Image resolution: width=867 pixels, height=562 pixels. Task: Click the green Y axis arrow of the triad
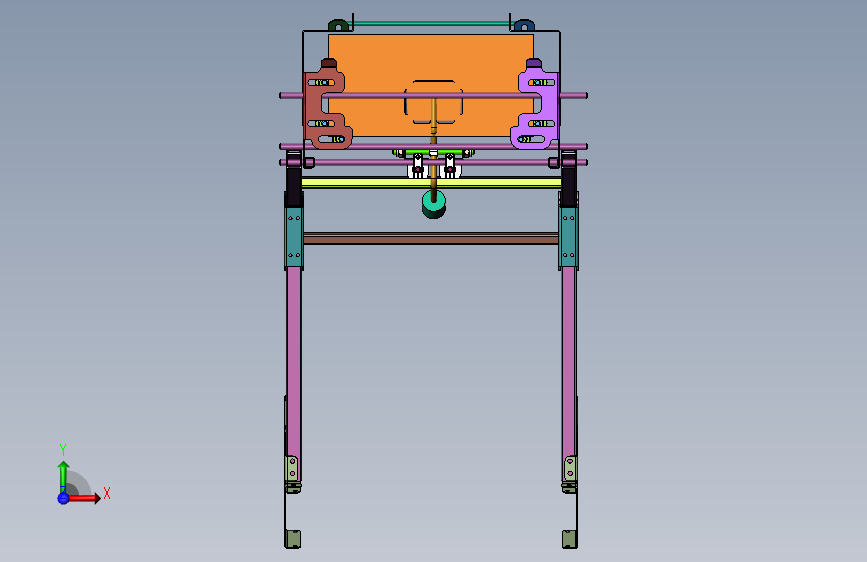(64, 476)
